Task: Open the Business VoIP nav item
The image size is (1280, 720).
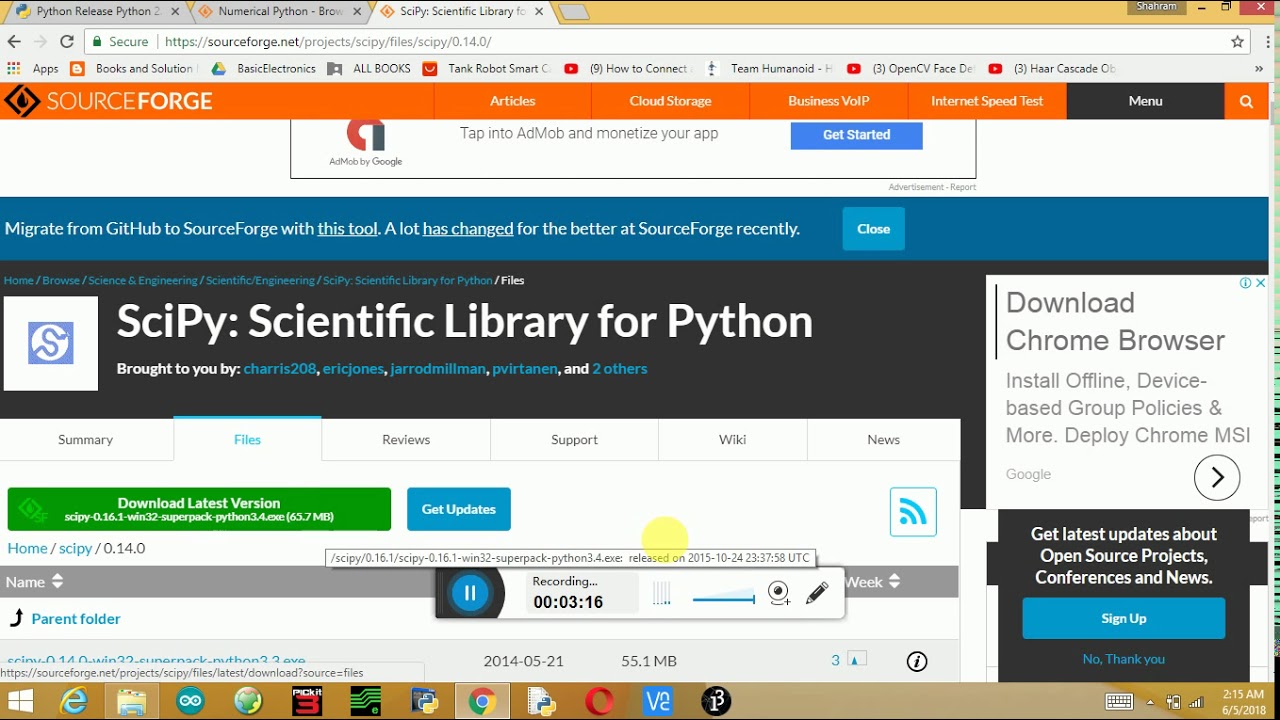Action: point(829,101)
